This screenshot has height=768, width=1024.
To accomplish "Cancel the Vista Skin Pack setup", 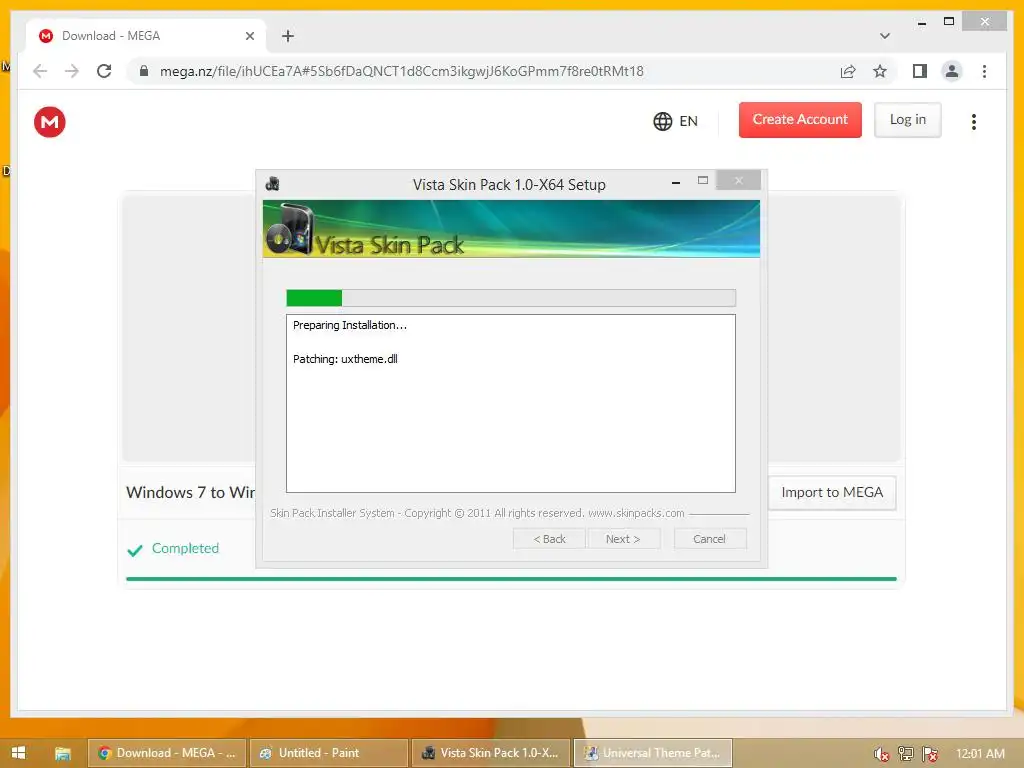I will point(709,539).
